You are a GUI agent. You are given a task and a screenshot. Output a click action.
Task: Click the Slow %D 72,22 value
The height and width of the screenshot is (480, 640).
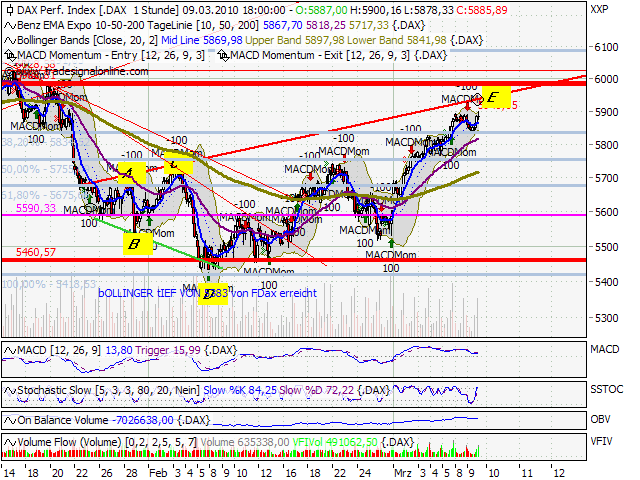point(316,391)
